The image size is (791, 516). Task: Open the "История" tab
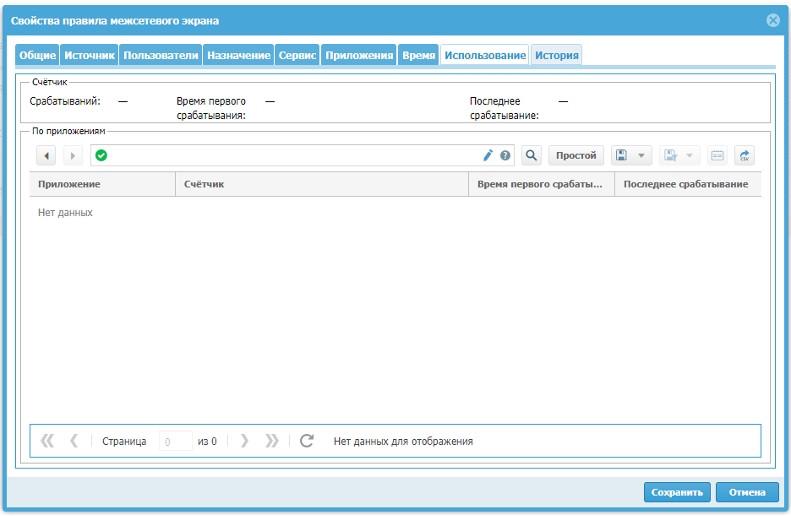(556, 56)
